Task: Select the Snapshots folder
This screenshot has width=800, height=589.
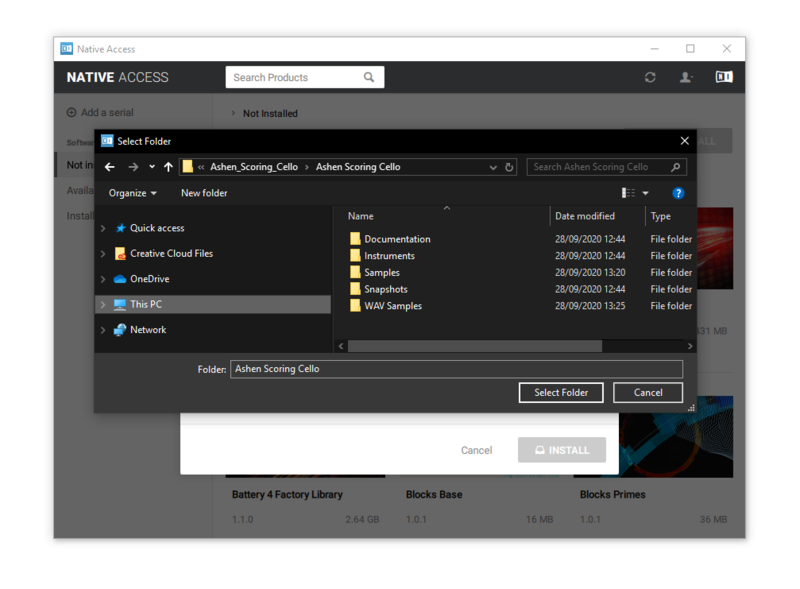Action: (386, 289)
